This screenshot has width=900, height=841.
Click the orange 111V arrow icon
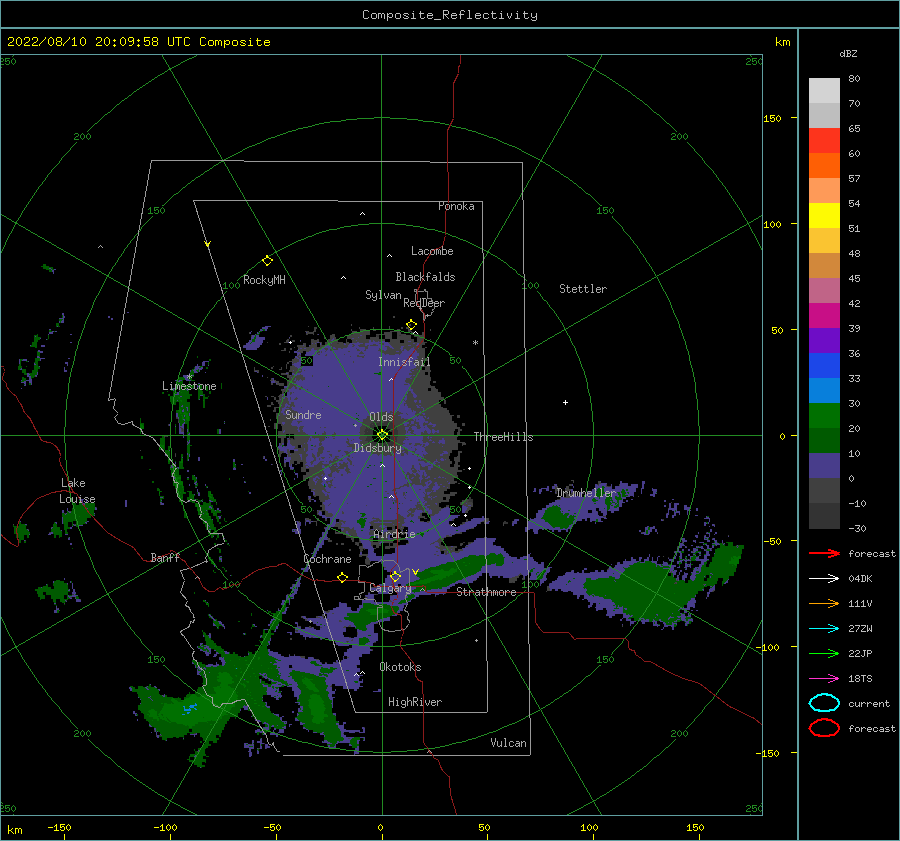[x=824, y=603]
